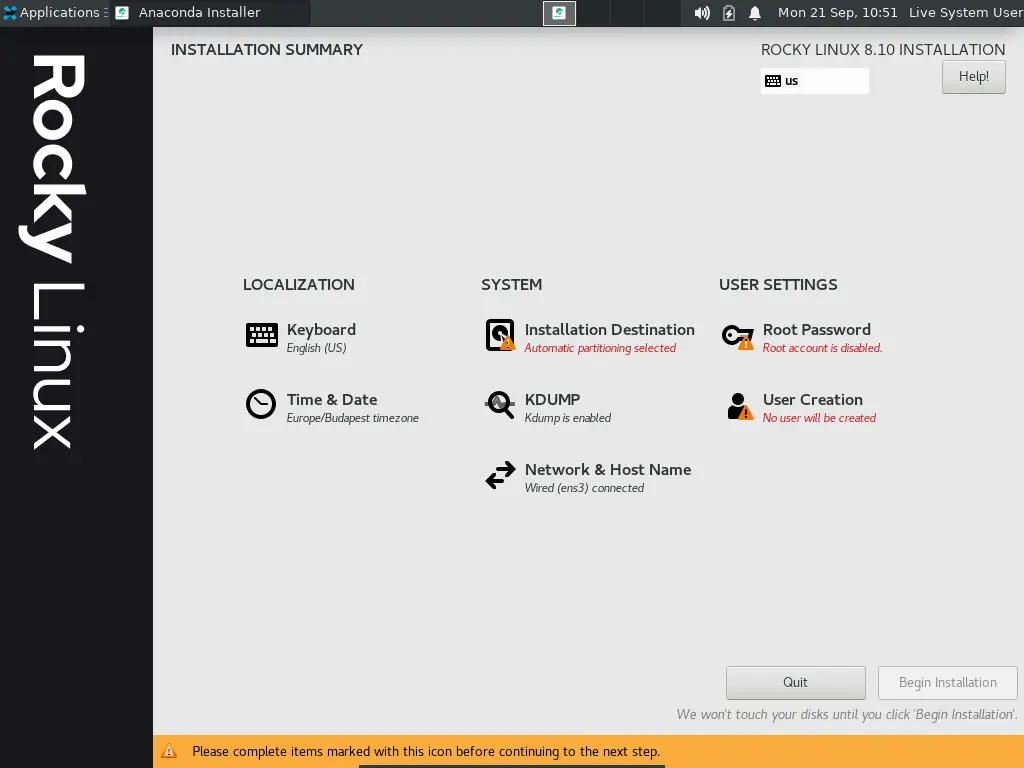Open Network & Host Name arrows icon
The image size is (1024, 768).
coord(500,475)
